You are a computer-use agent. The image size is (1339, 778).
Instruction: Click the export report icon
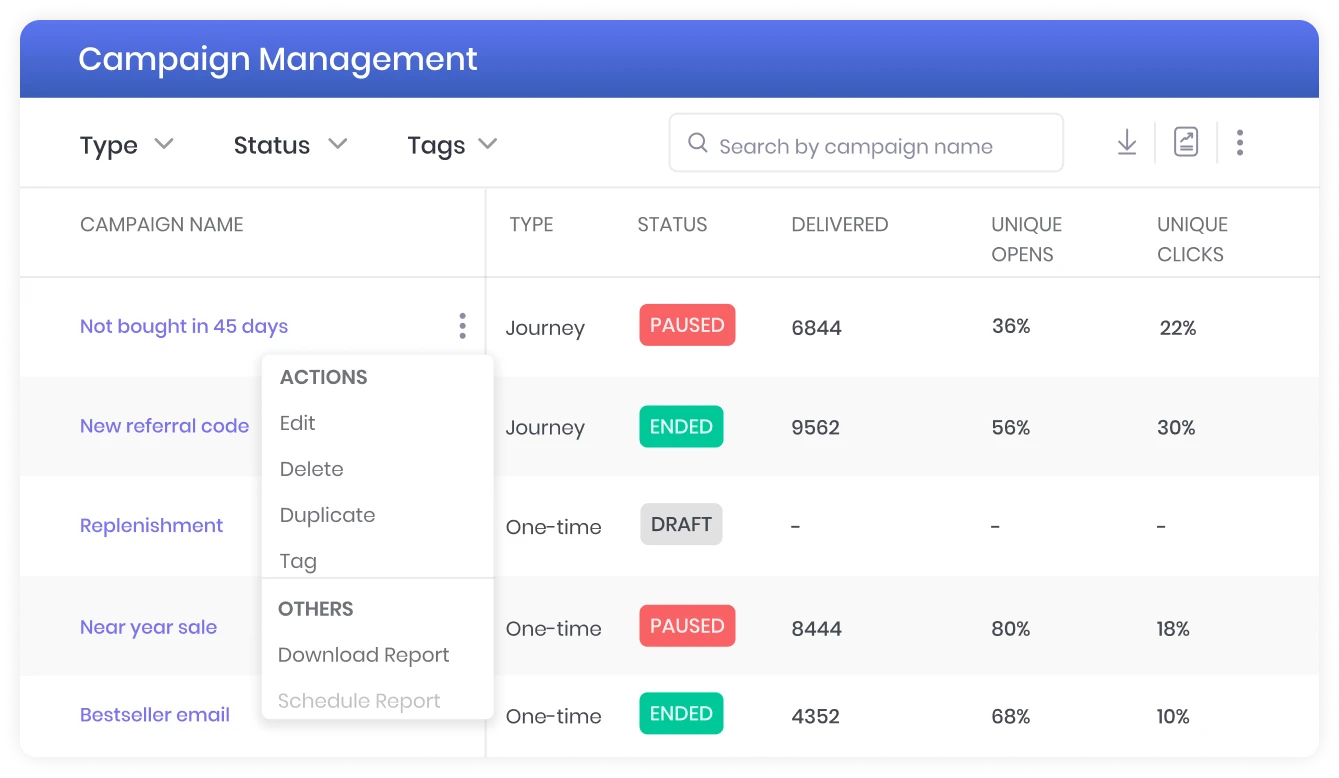tap(1186, 142)
